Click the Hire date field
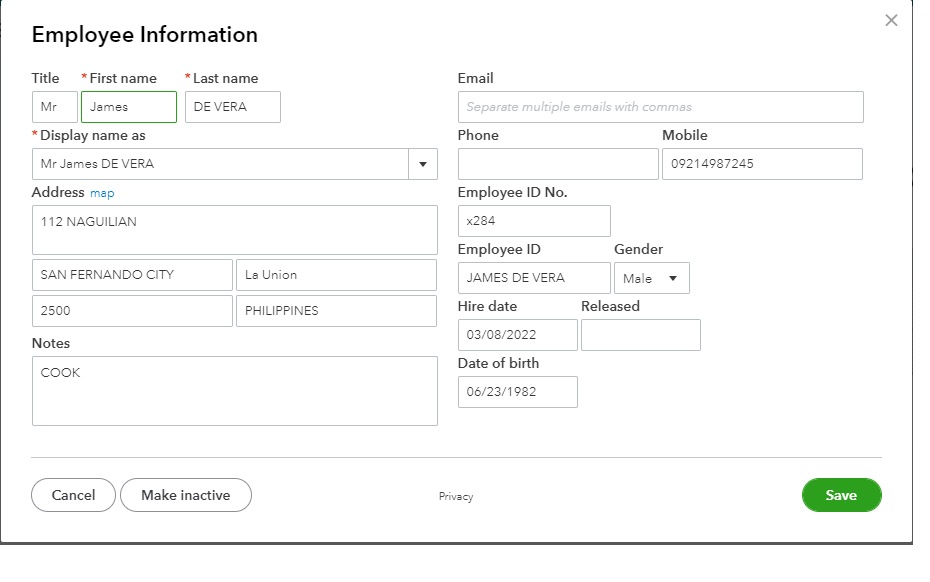The width and height of the screenshot is (930, 582). tap(517, 335)
